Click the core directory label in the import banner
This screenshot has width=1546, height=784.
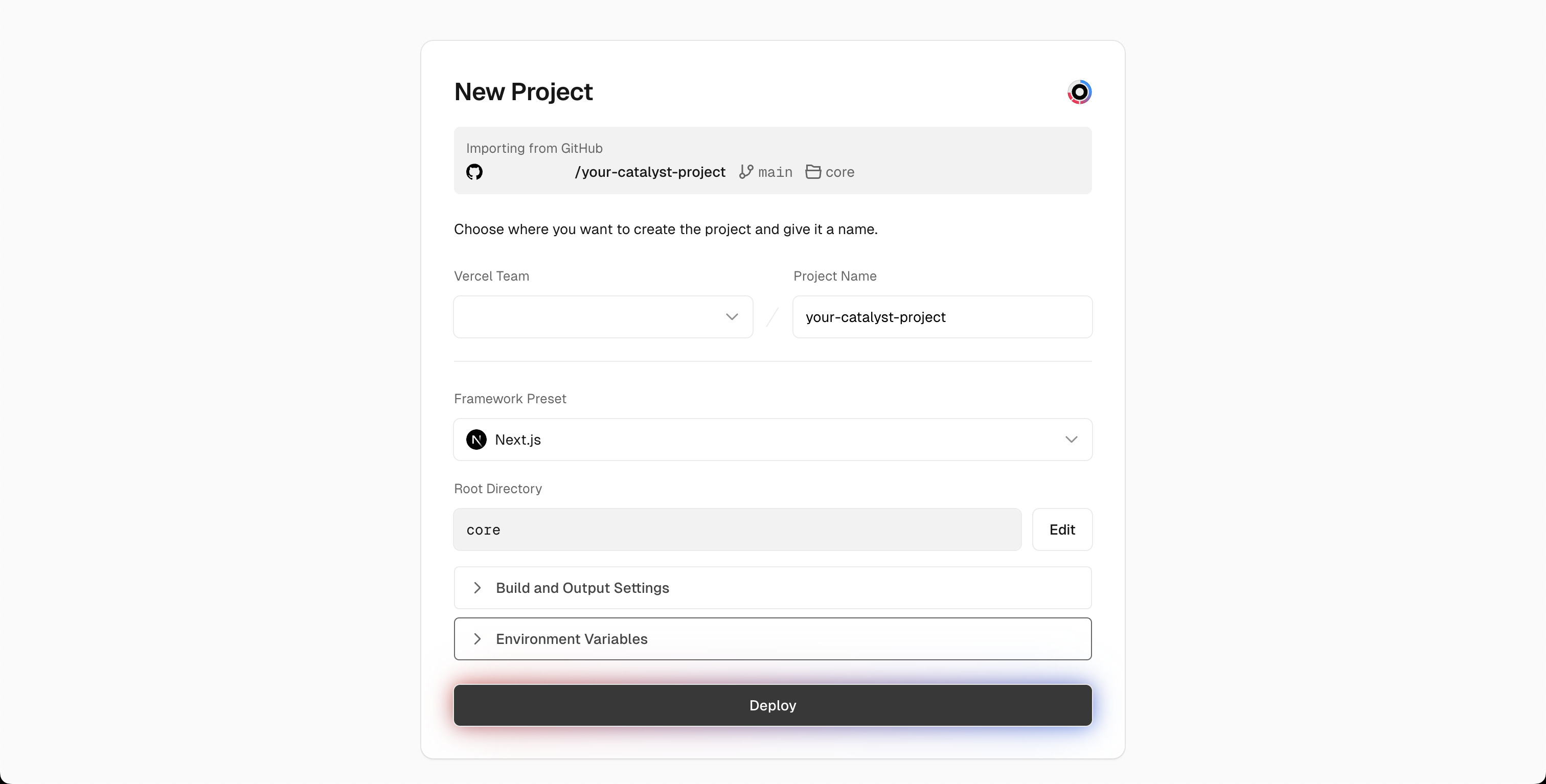pyautogui.click(x=839, y=173)
